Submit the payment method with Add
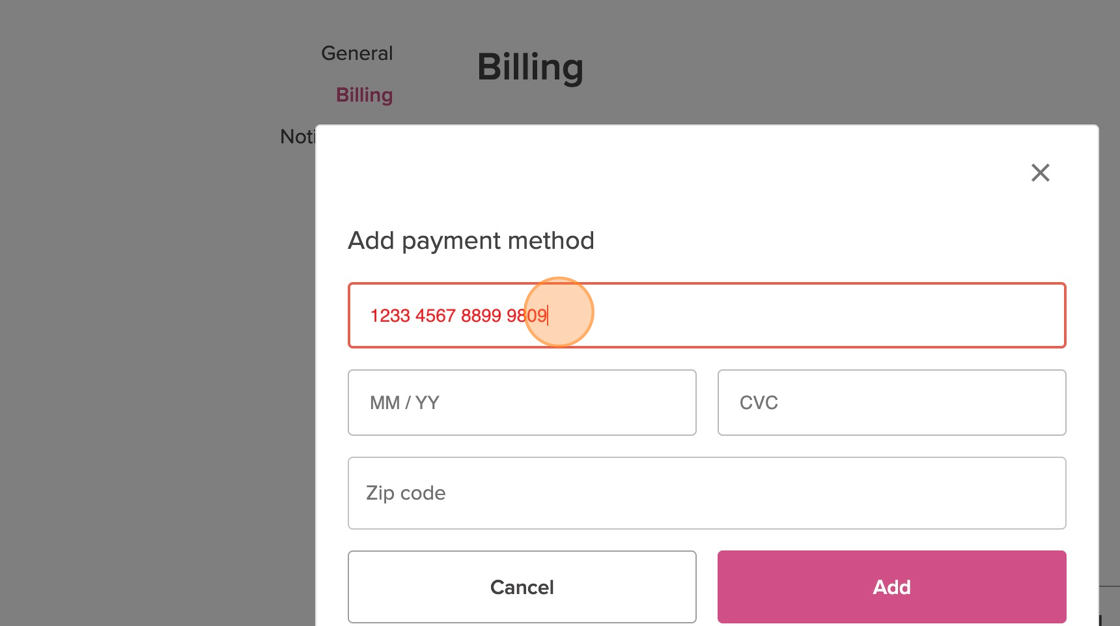The image size is (1120, 626). point(891,587)
